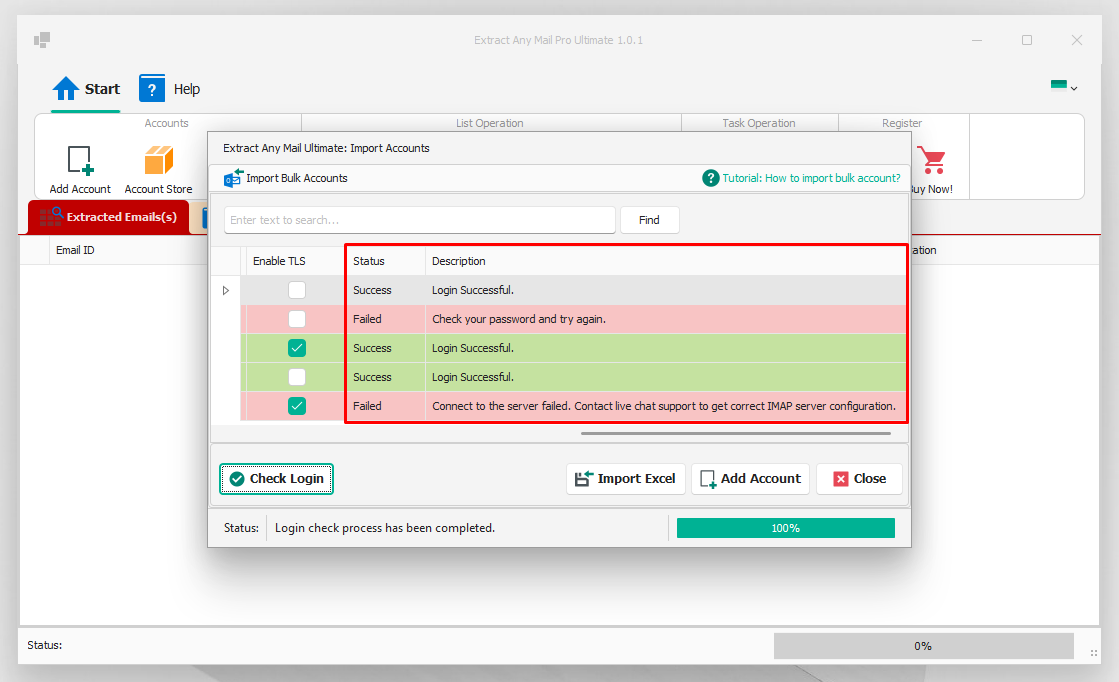
Task: Enable TLS for first Success row
Action: pos(297,290)
